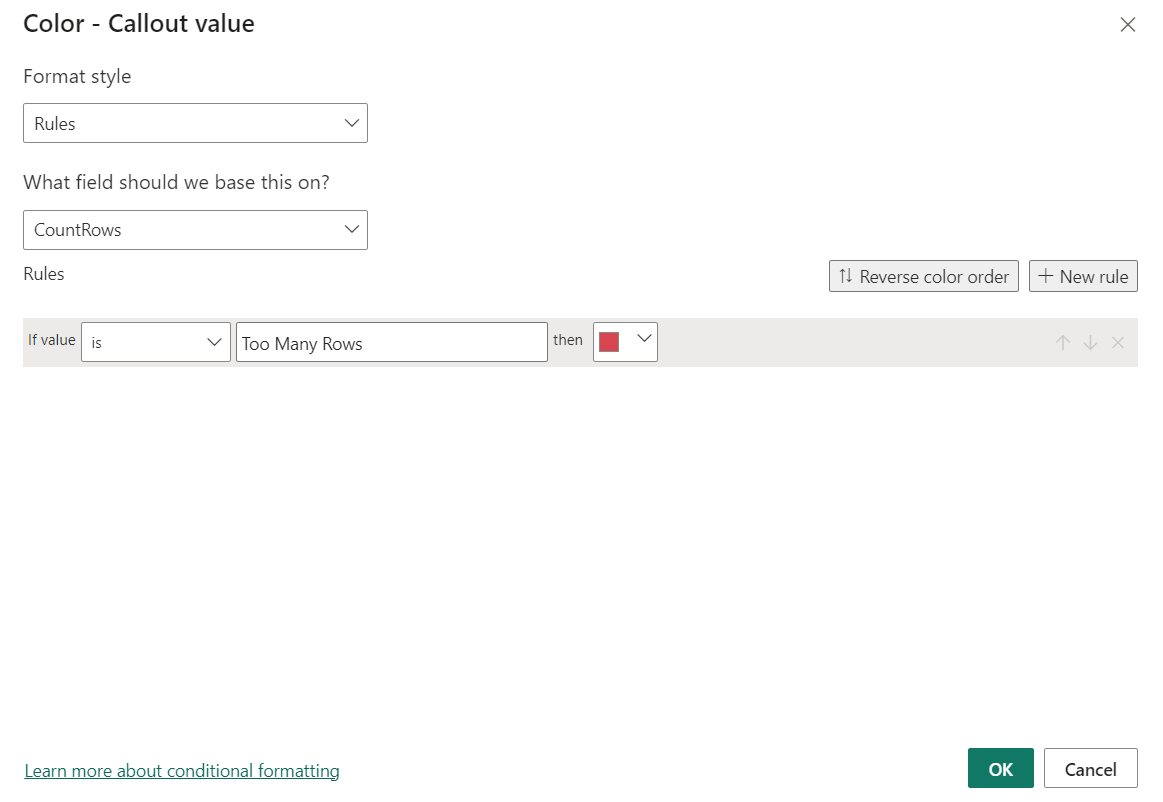The image size is (1163, 802).
Task: Open the 'is' condition operator dropdown
Action: [x=156, y=342]
